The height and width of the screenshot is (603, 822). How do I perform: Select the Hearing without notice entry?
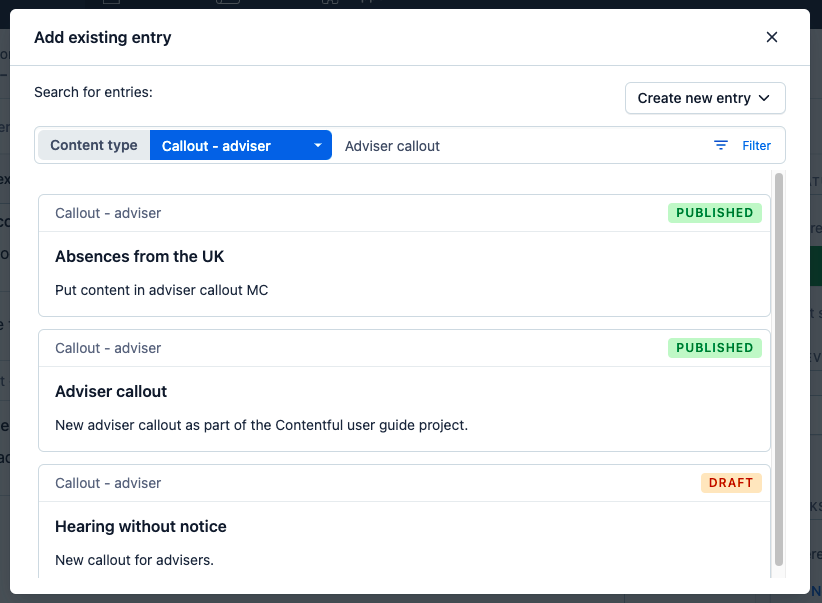click(x=141, y=526)
